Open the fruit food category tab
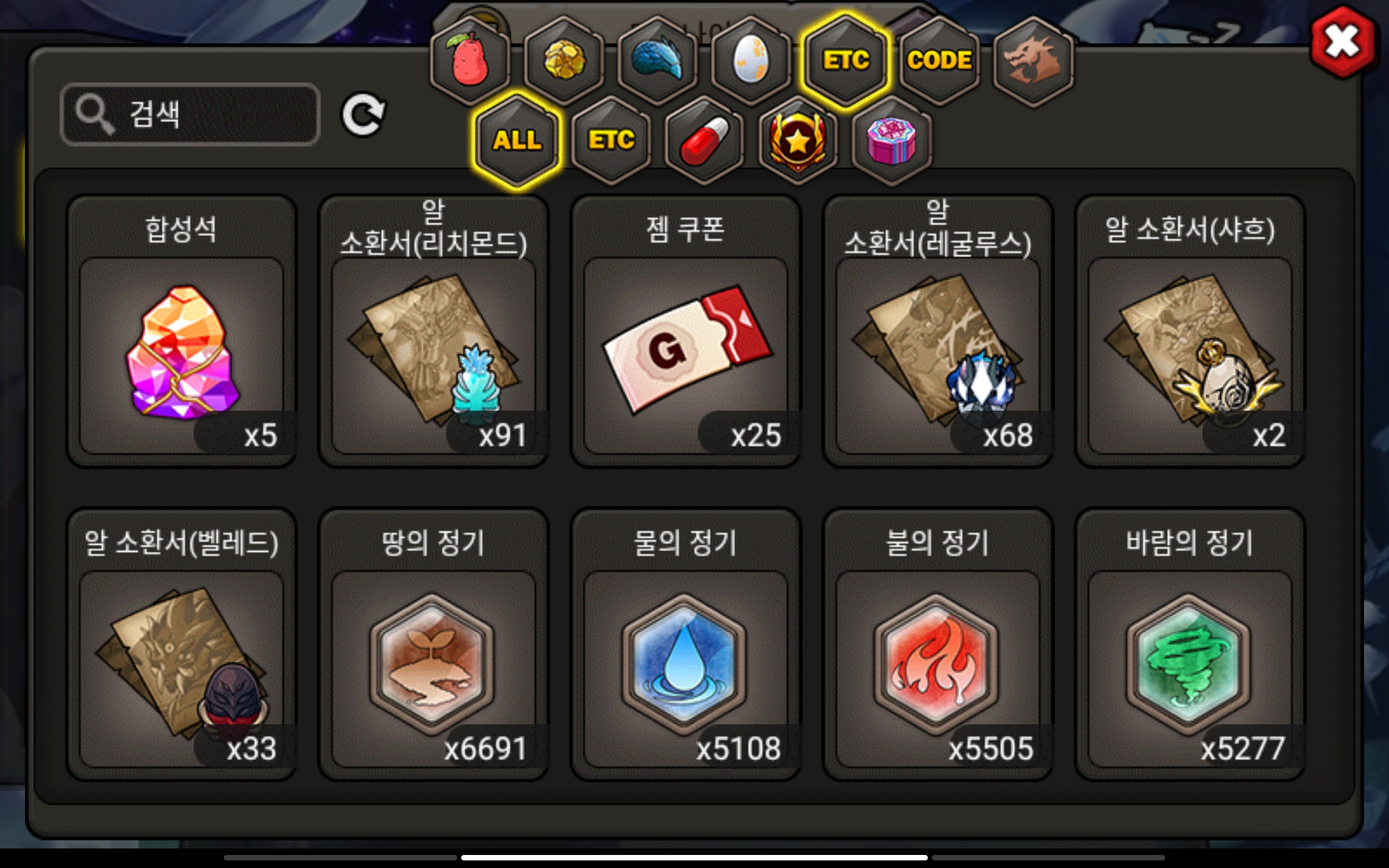The image size is (1389, 868). (x=470, y=60)
